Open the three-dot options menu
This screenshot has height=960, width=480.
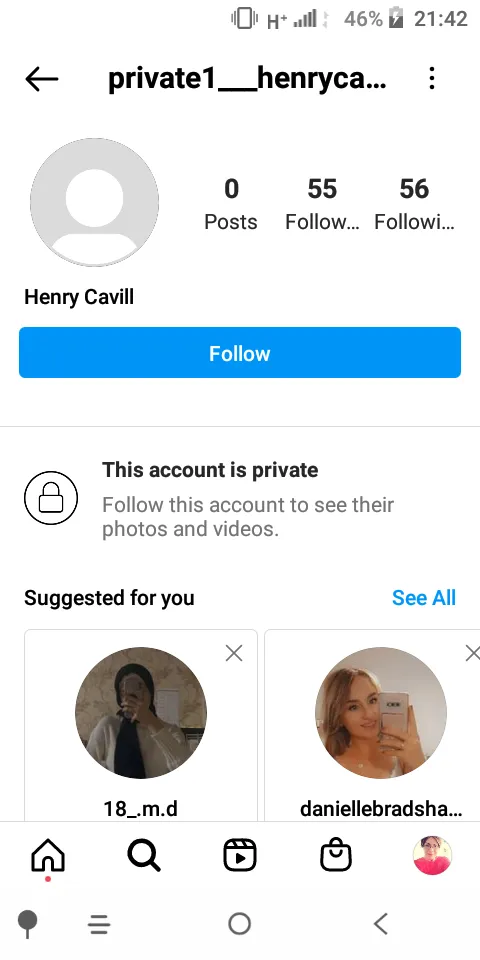[x=432, y=78]
